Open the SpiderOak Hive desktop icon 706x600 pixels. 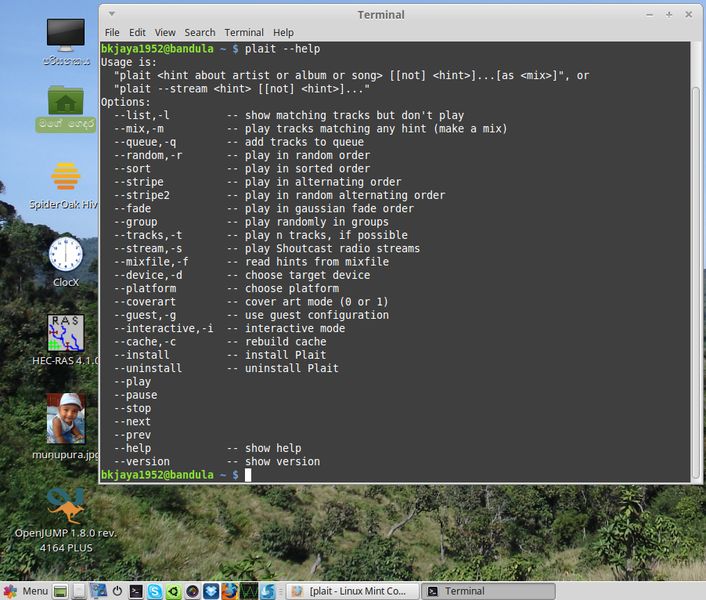pos(65,185)
